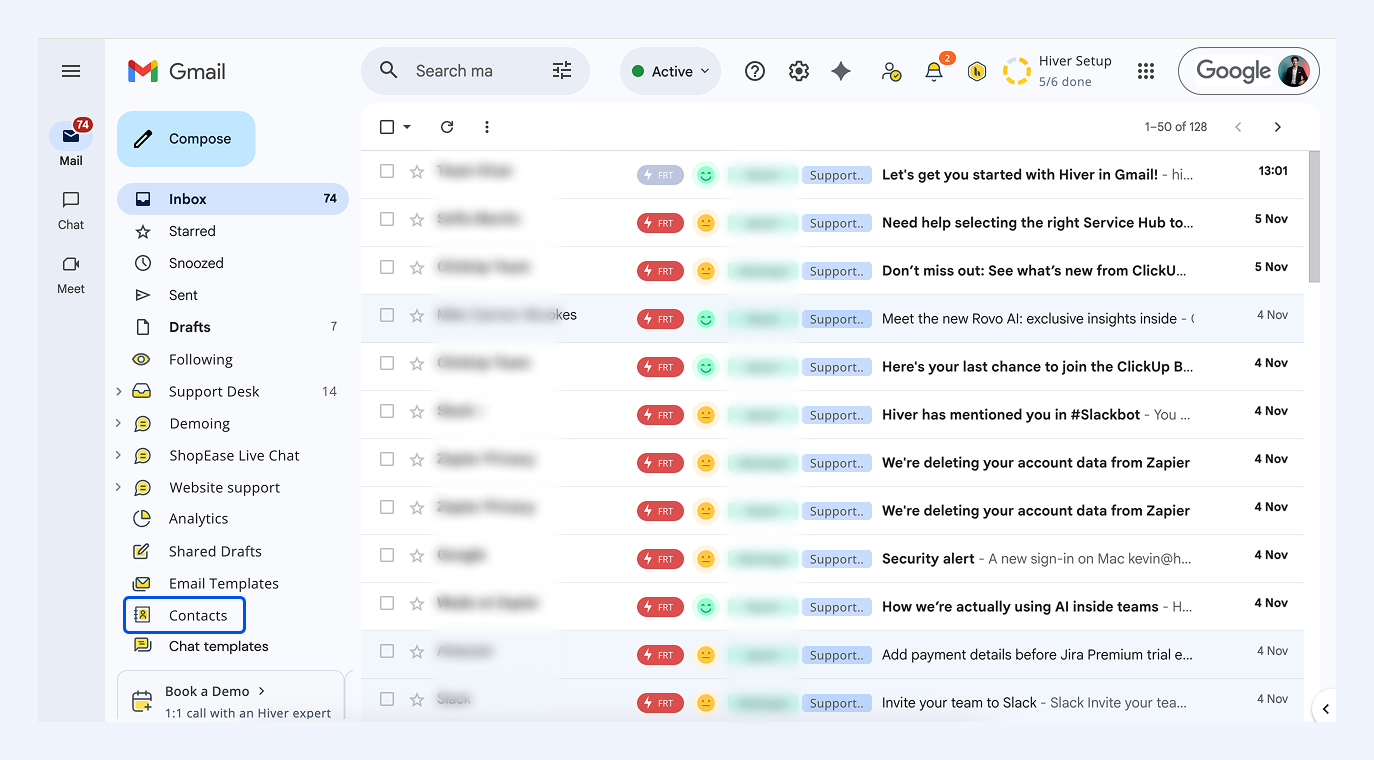Show search options filter

pos(562,71)
